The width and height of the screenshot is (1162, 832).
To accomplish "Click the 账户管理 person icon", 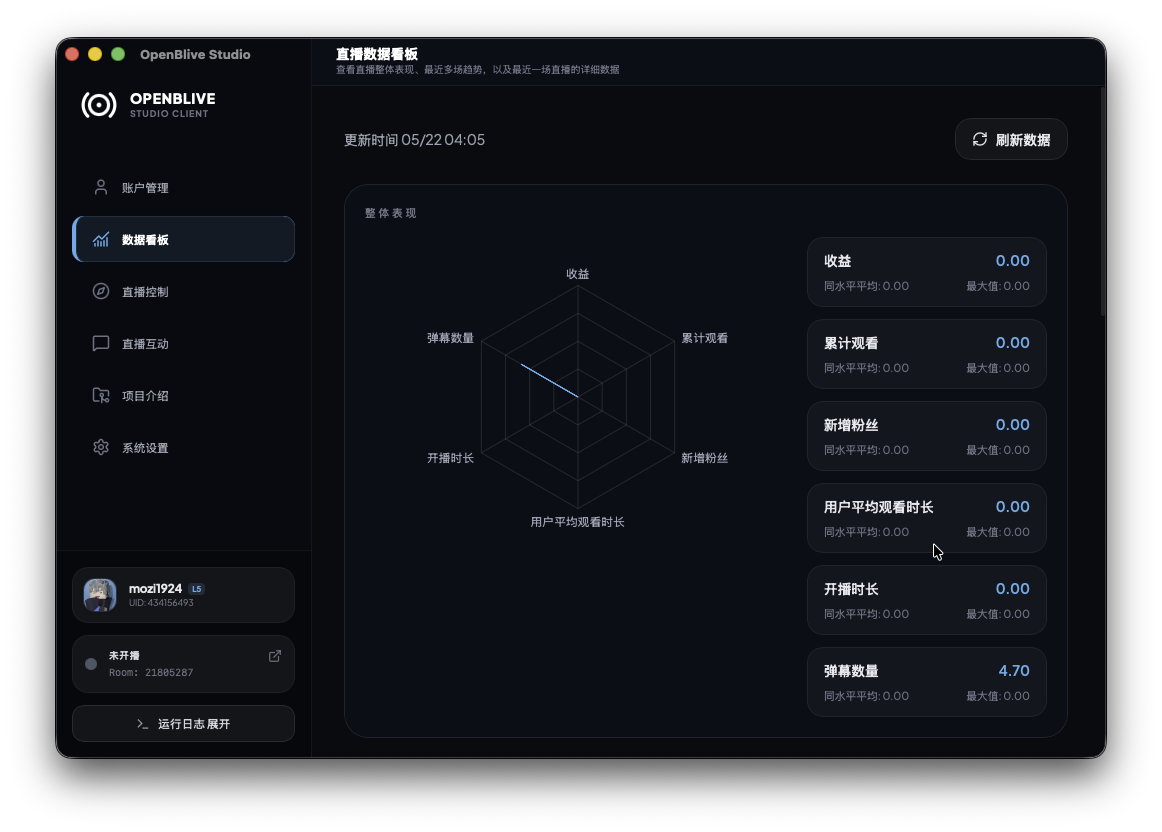I will 101,187.
